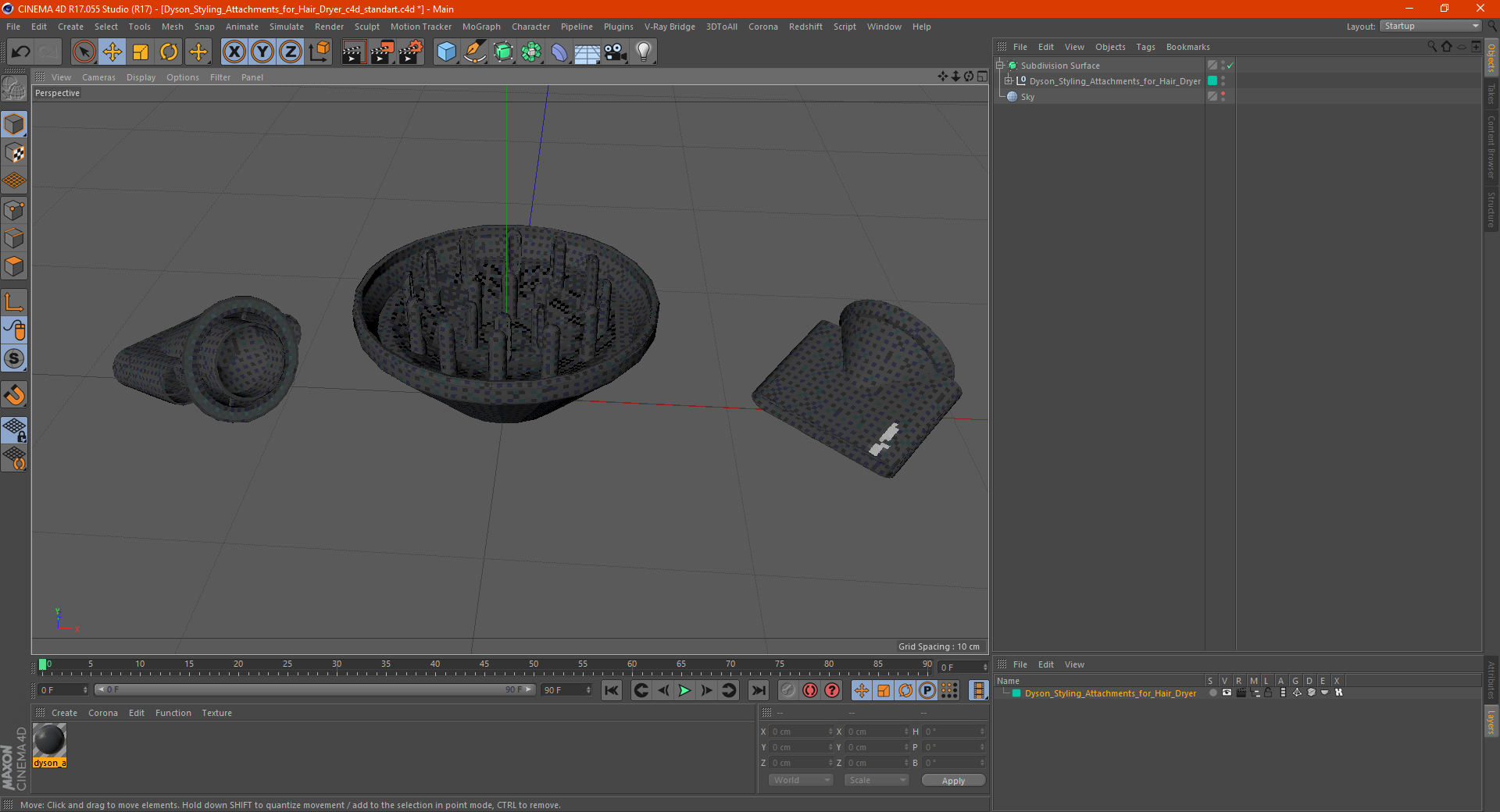Screen dimensions: 1500x812
Task: Click the end frame 90 F field
Action: (566, 690)
